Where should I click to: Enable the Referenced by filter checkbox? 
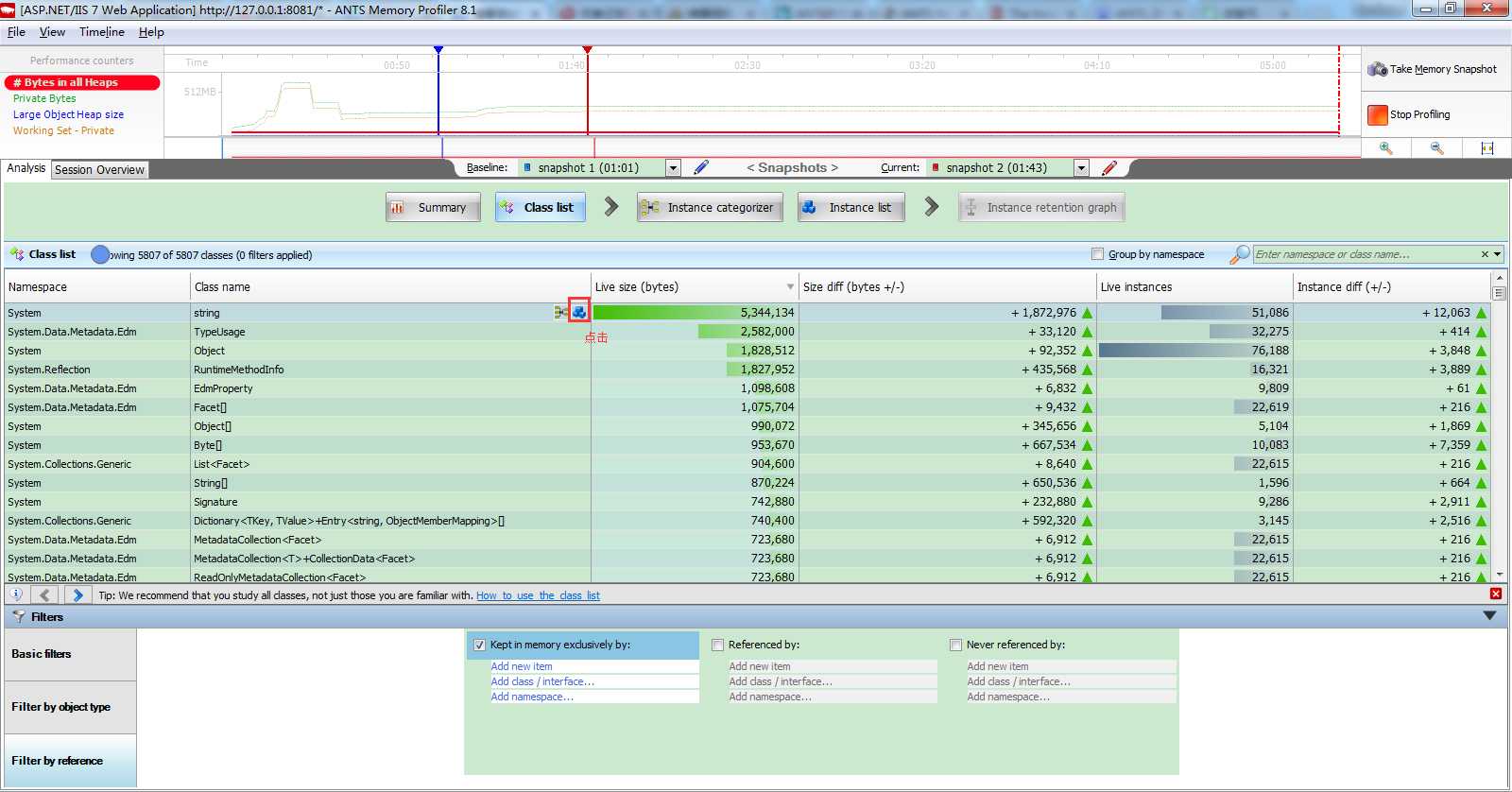click(717, 645)
